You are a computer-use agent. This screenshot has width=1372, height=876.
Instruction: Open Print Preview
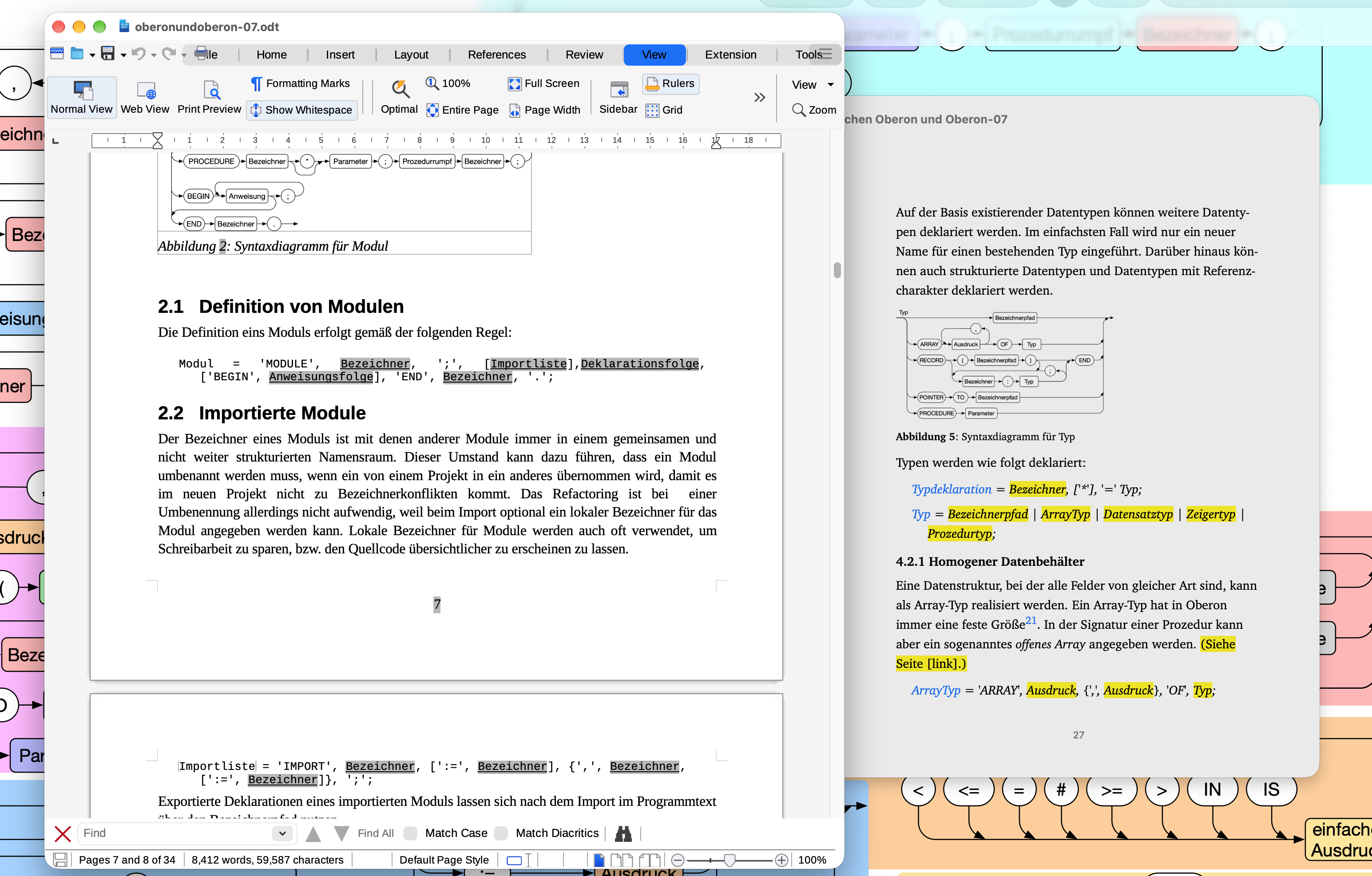click(x=209, y=97)
